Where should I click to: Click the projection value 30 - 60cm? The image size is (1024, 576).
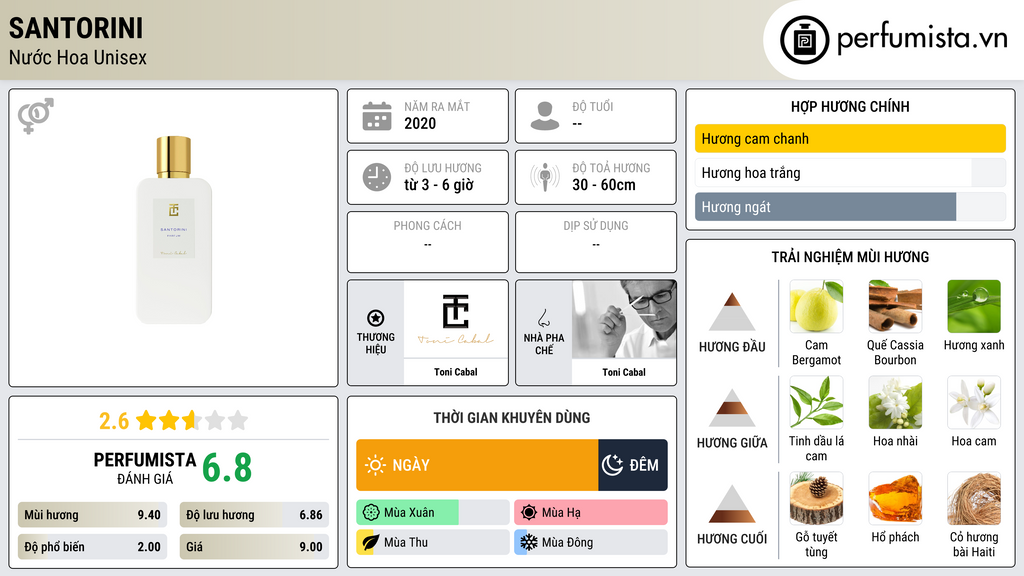tap(604, 185)
